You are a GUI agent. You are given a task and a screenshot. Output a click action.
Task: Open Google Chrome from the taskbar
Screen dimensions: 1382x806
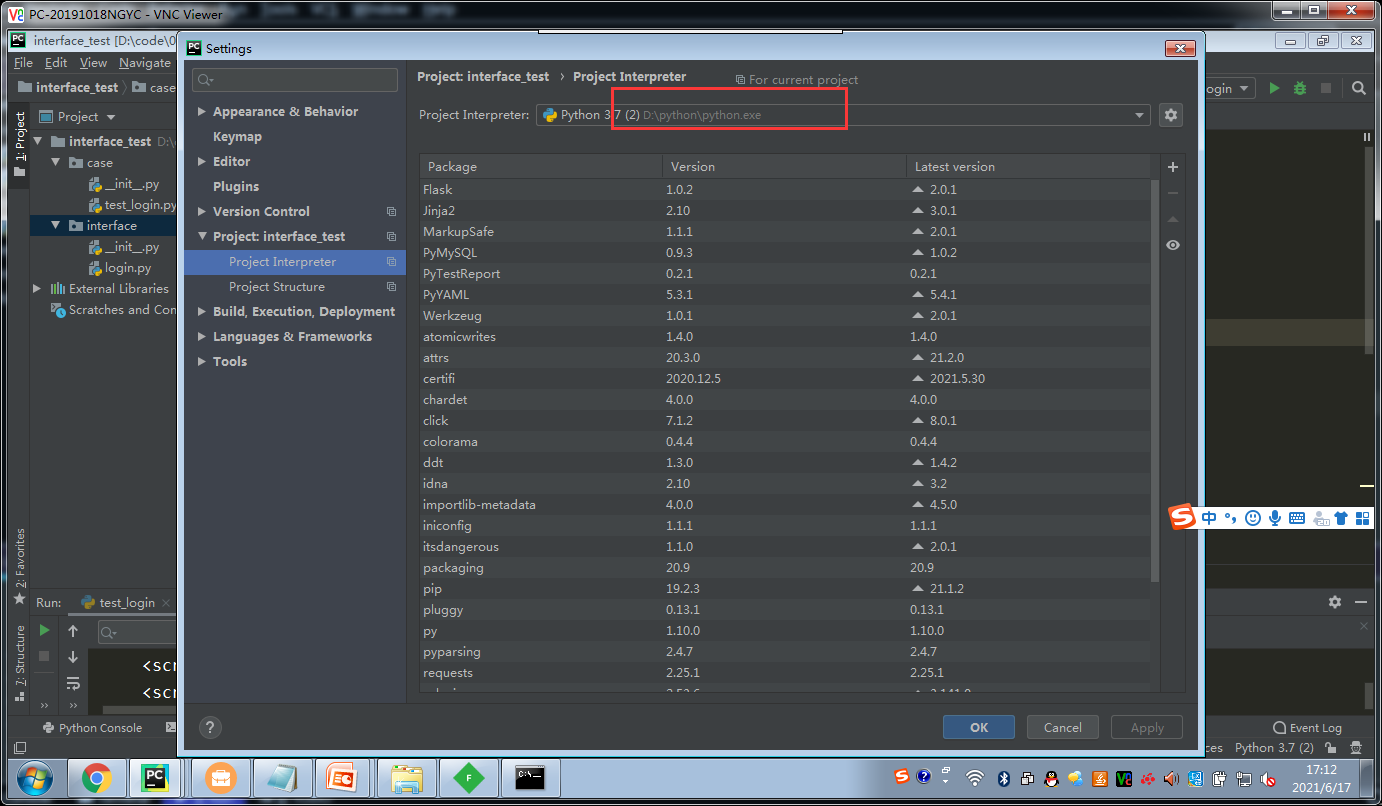click(96, 777)
